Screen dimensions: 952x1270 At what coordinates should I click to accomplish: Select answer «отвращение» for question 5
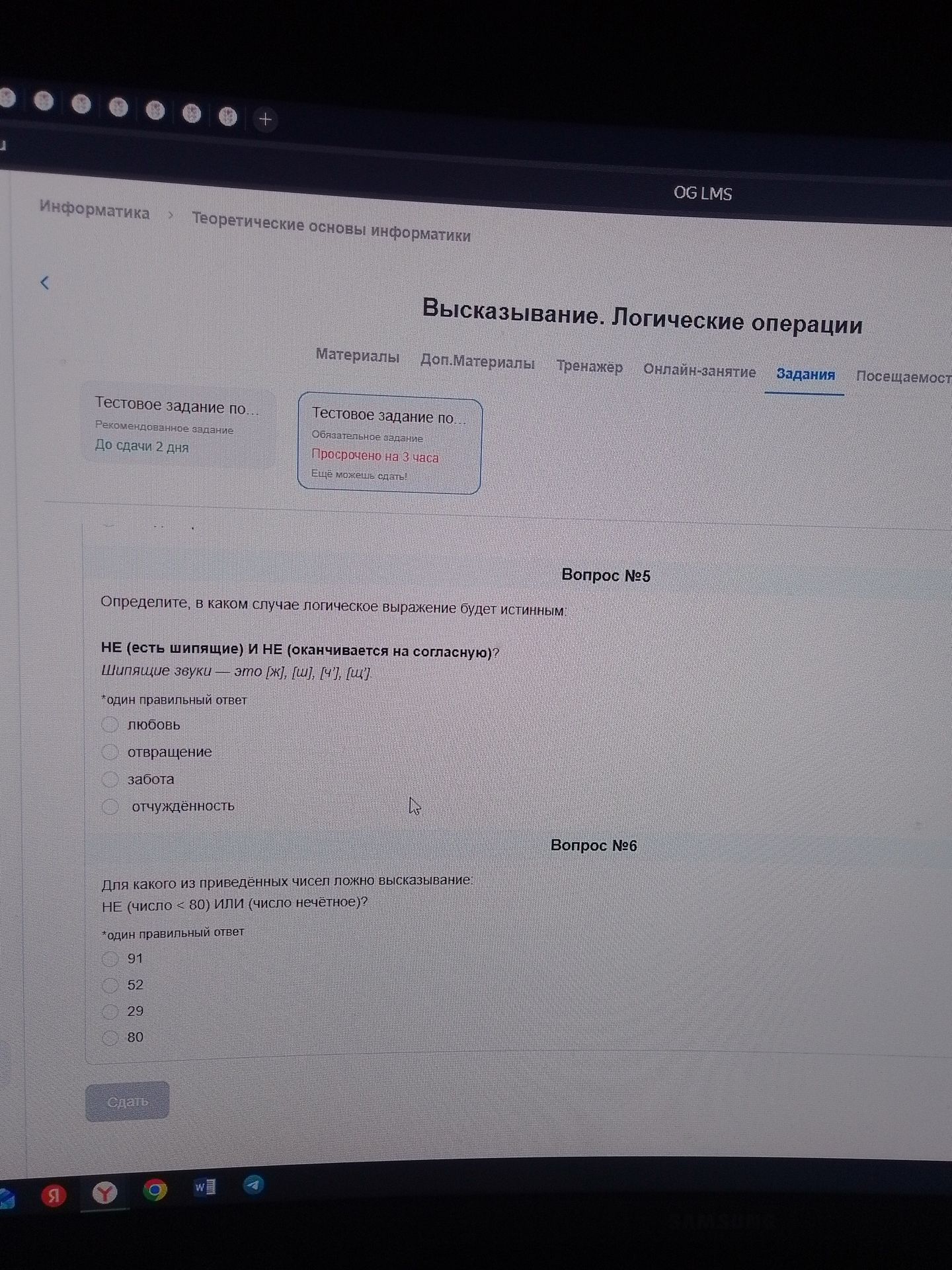click(x=110, y=751)
